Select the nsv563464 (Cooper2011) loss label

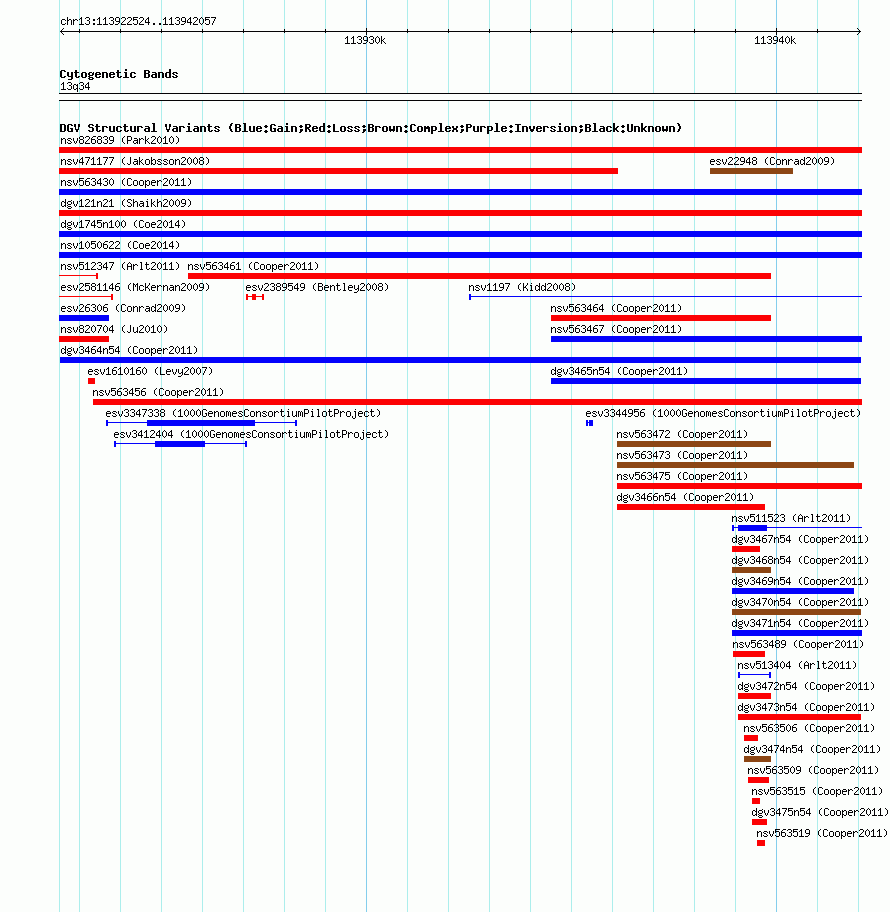point(616,308)
